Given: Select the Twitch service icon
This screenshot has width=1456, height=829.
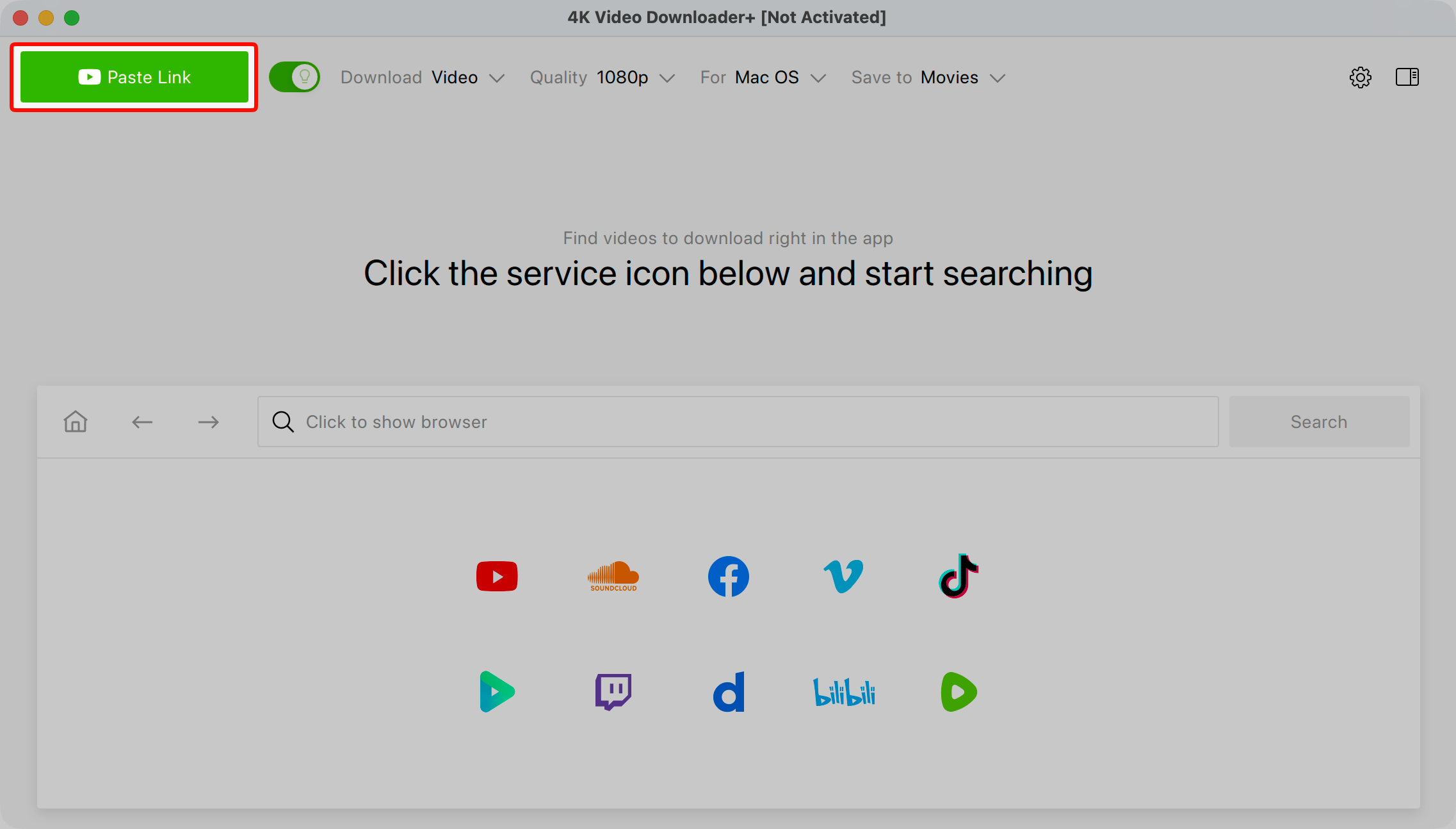Looking at the screenshot, I should [x=613, y=692].
